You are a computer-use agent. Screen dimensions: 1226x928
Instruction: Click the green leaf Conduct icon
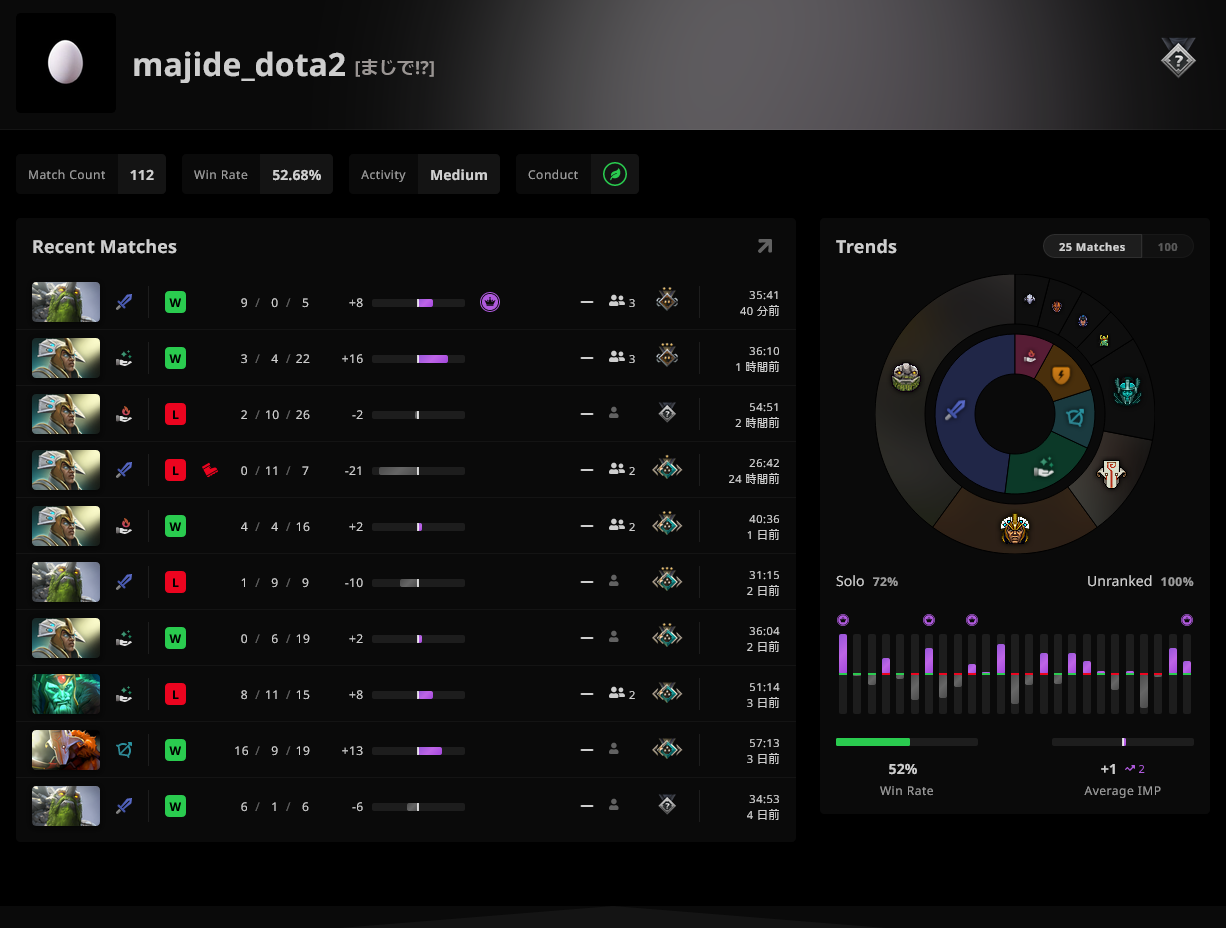pos(615,175)
